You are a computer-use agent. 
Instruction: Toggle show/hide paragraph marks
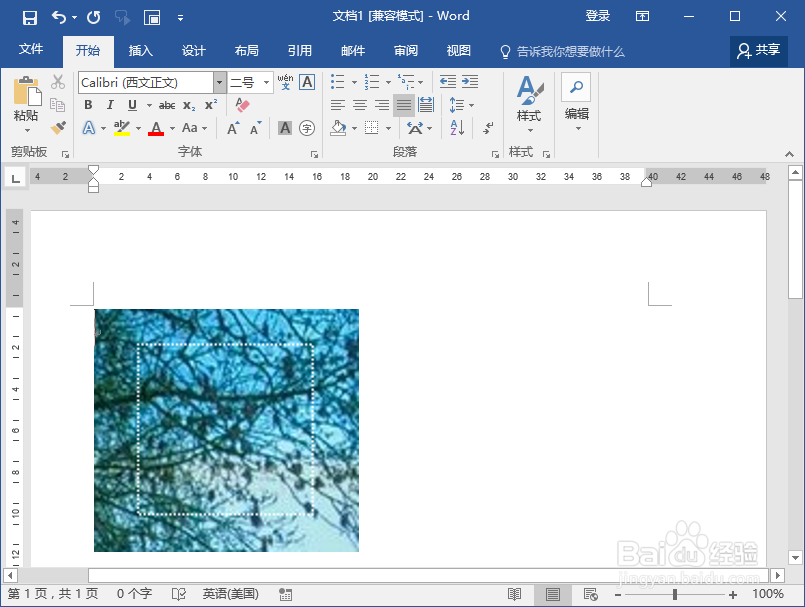(489, 127)
